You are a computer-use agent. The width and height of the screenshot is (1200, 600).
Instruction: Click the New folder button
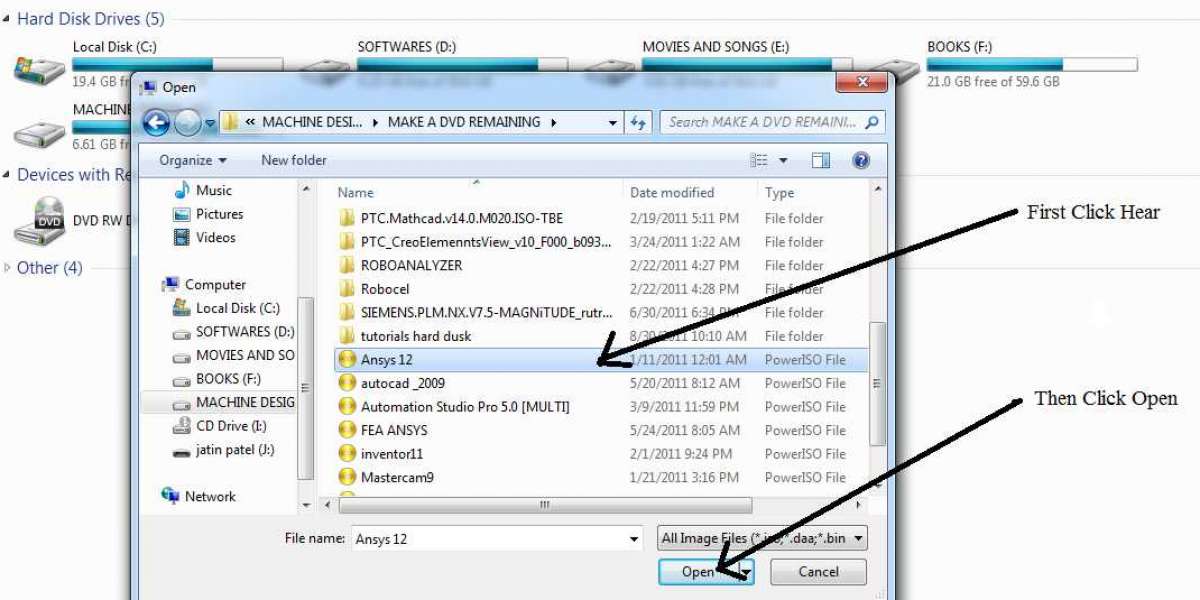[x=293, y=160]
